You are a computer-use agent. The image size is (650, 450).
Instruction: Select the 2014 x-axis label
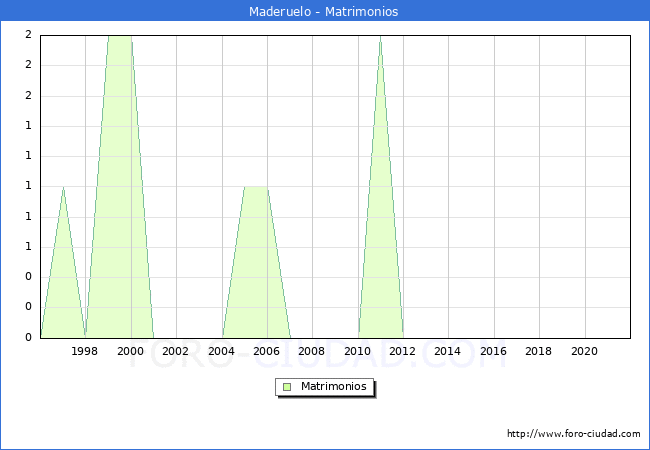pyautogui.click(x=447, y=351)
